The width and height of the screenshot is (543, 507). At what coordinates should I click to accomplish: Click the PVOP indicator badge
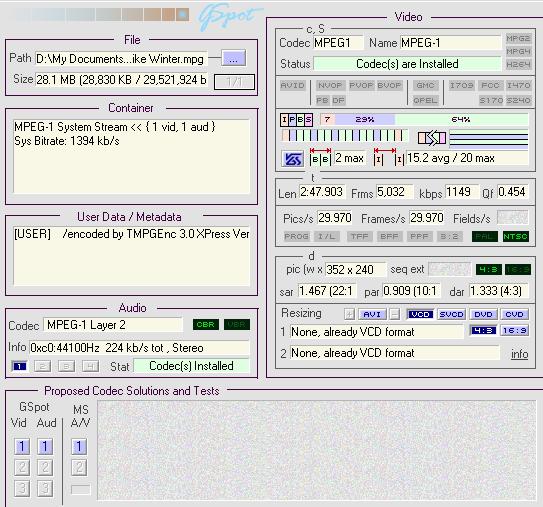361,85
